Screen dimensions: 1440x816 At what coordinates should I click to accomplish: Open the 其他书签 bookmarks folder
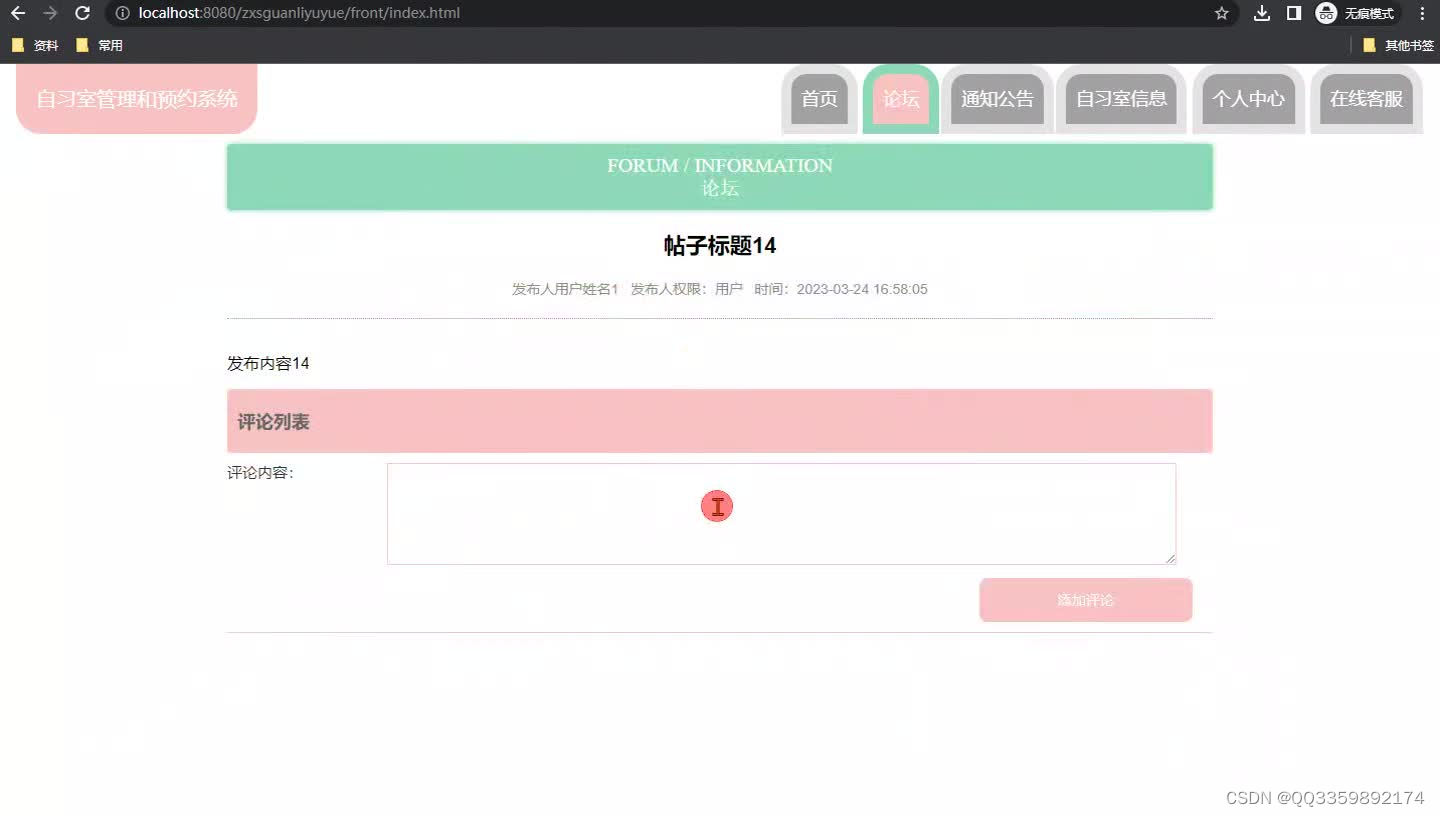1398,45
